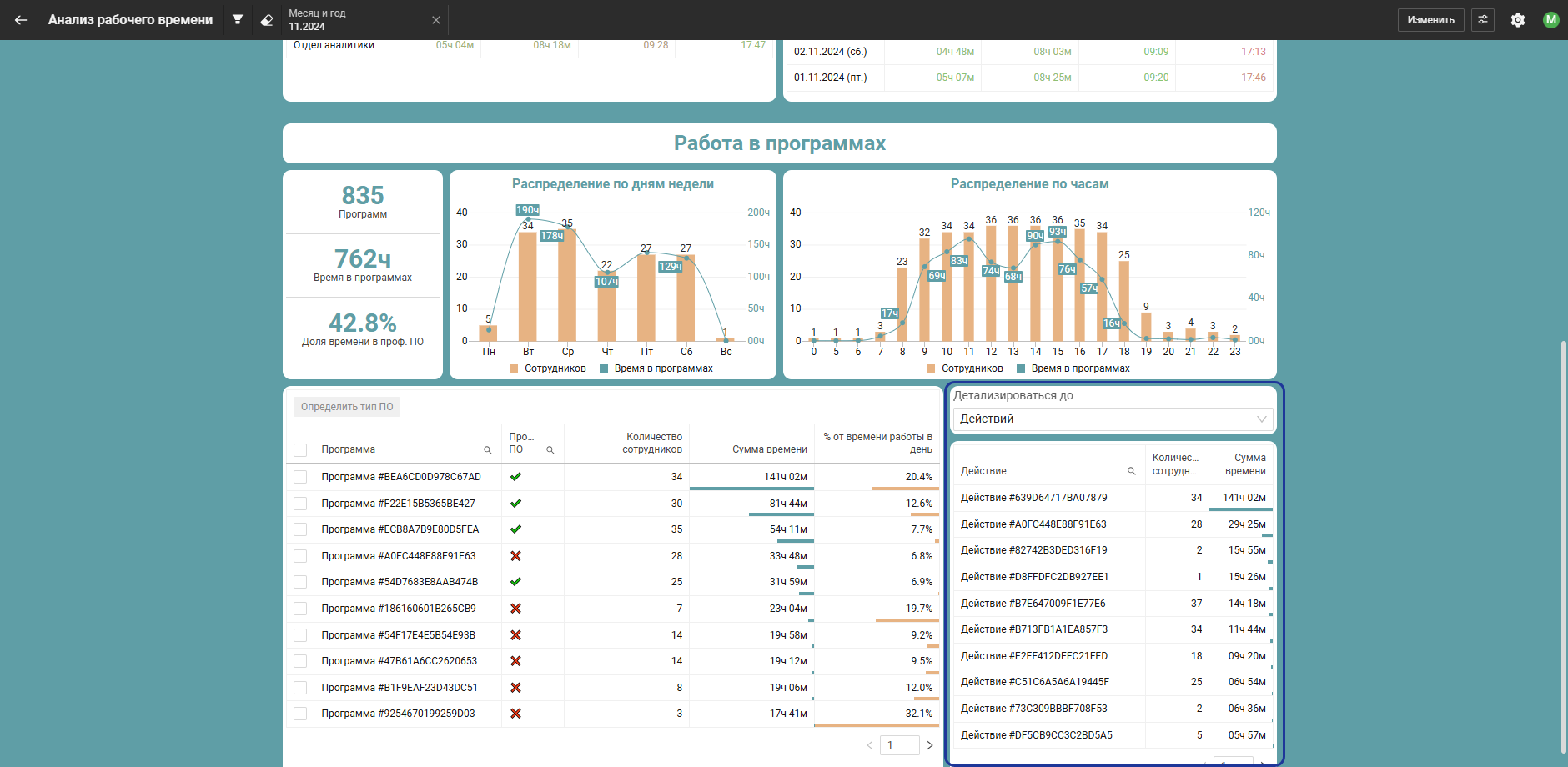Click the red cross for Программа #47B61A6CC2620653
1568x767 pixels.
[x=515, y=661]
